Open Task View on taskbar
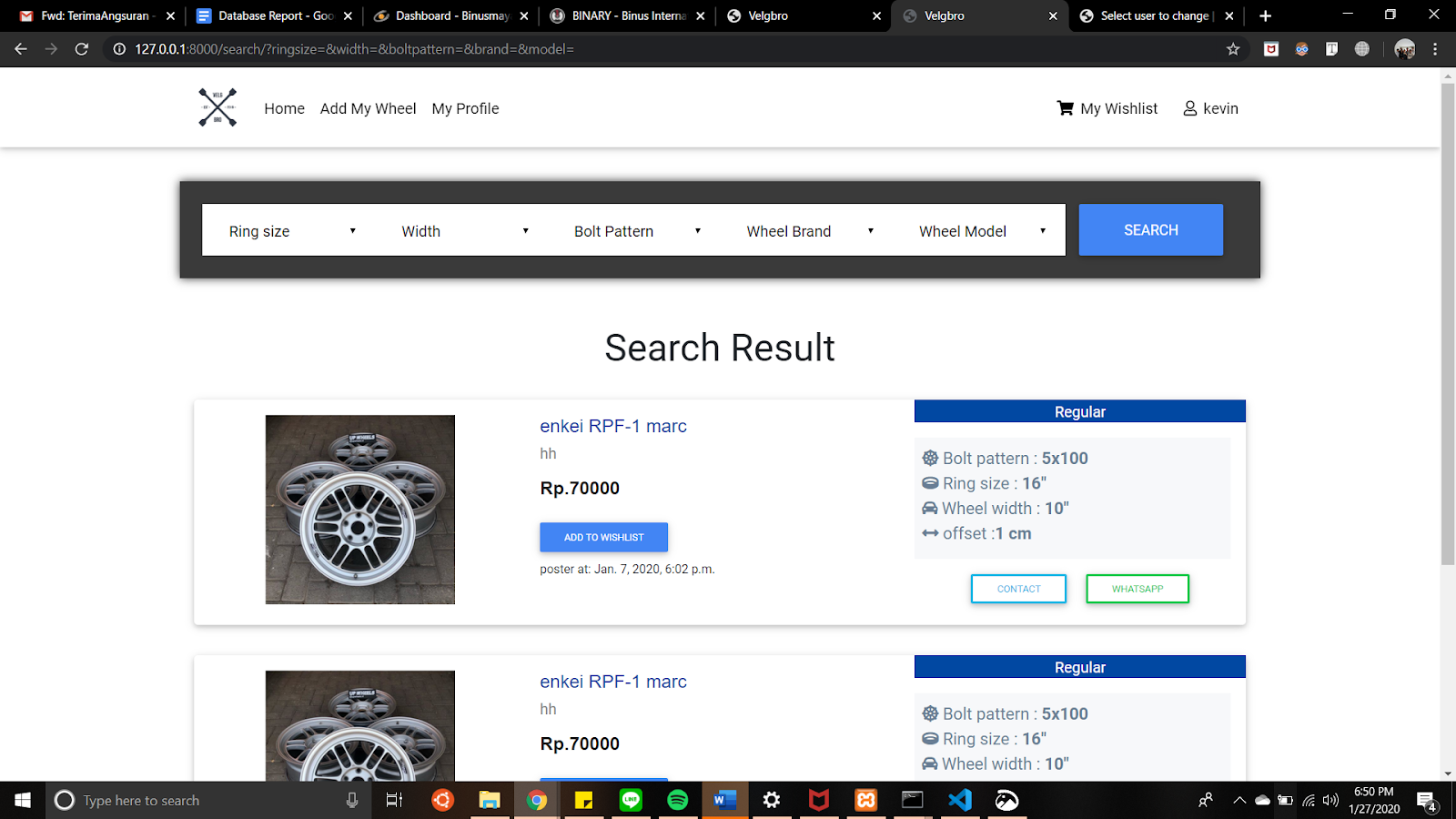Viewport: 1456px width, 819px height. point(394,800)
